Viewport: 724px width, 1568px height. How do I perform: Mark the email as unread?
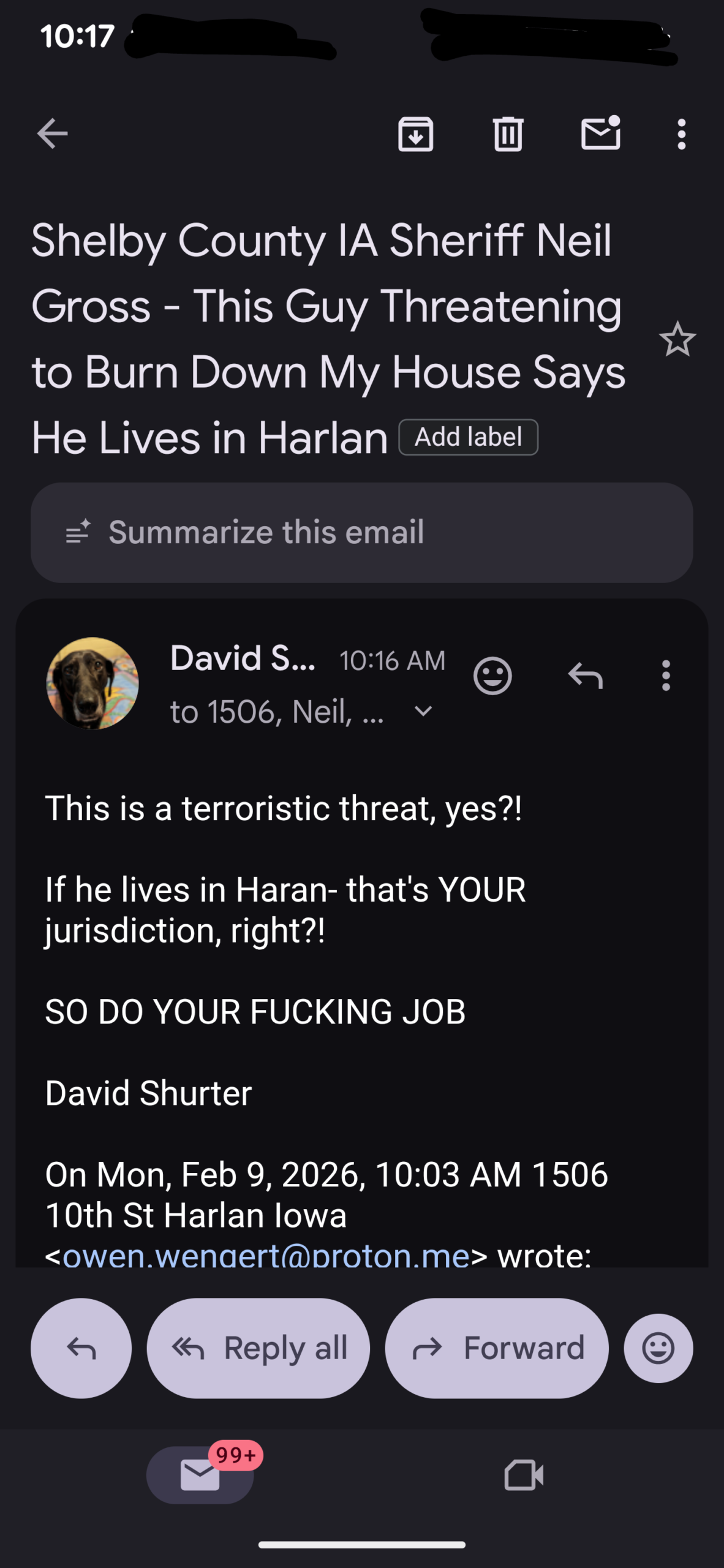pos(601,132)
